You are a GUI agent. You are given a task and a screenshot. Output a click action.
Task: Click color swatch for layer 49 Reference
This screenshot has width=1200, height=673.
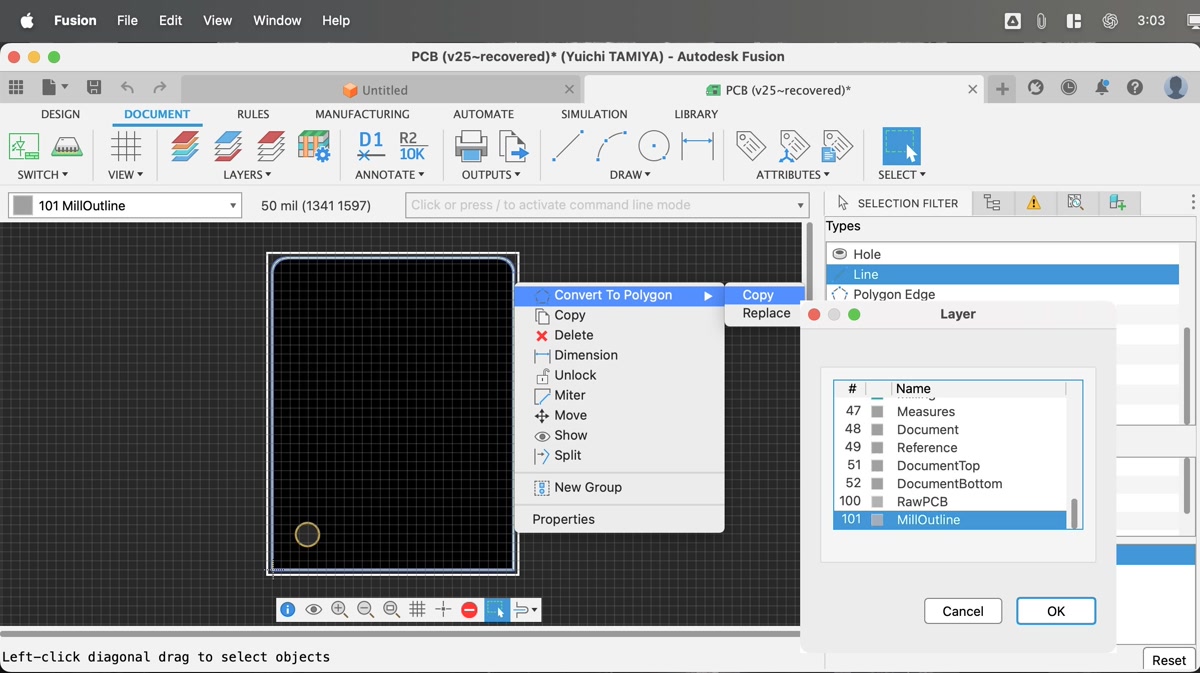[877, 447]
